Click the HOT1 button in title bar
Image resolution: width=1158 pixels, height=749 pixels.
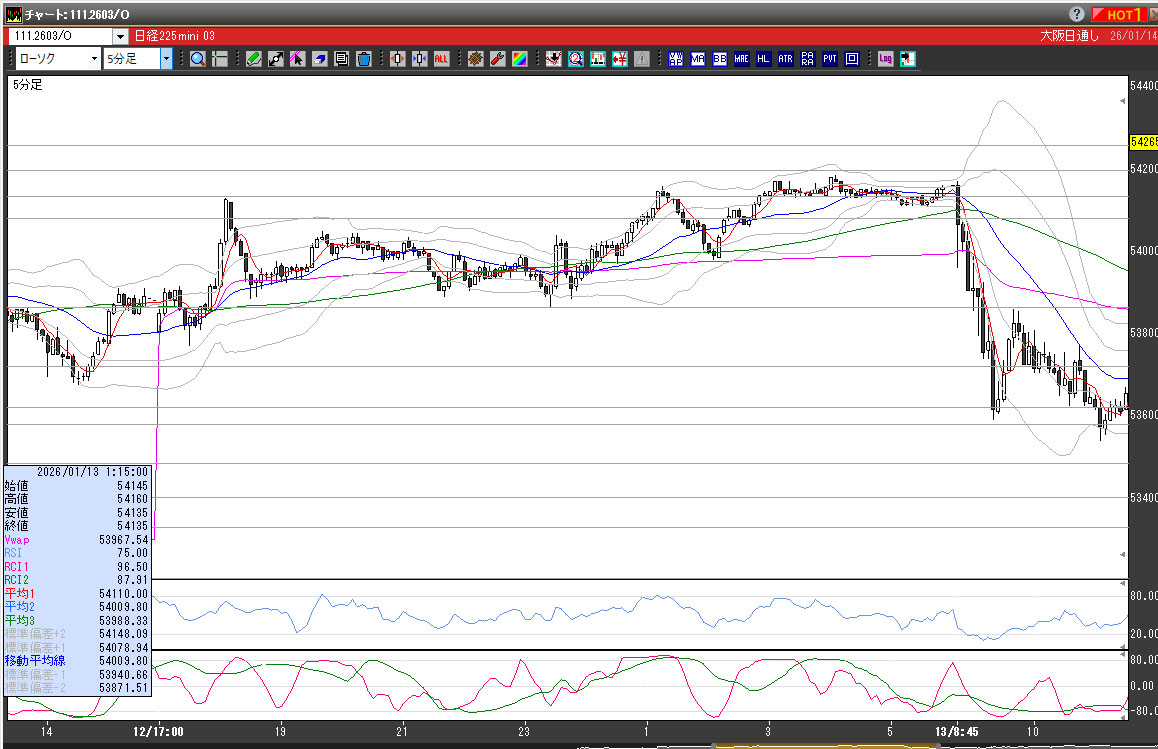tap(1121, 15)
